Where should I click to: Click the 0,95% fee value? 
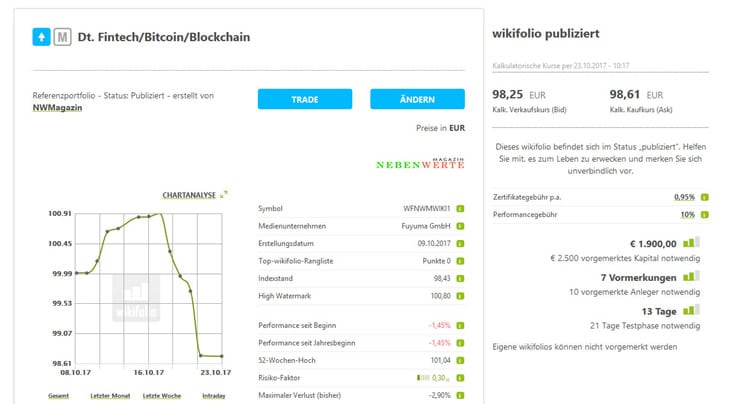[684, 197]
